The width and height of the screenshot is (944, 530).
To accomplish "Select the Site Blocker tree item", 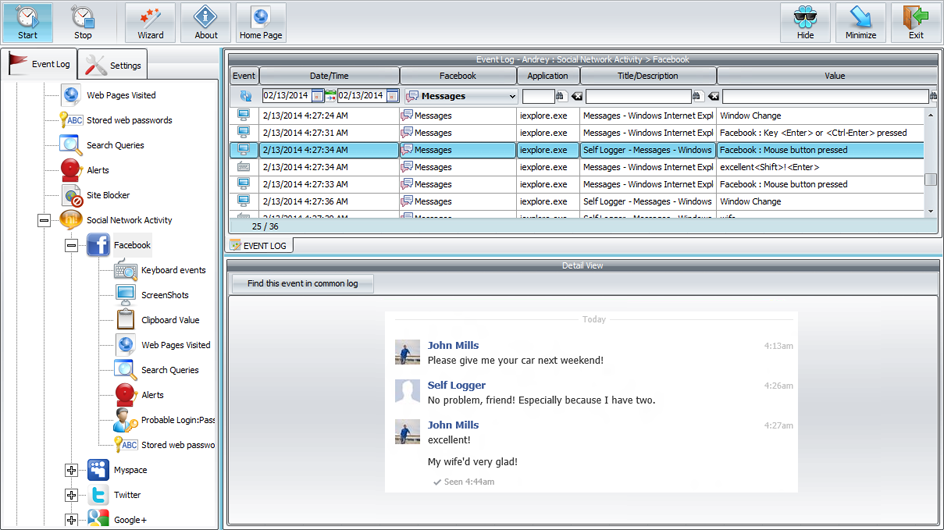I will pos(107,195).
